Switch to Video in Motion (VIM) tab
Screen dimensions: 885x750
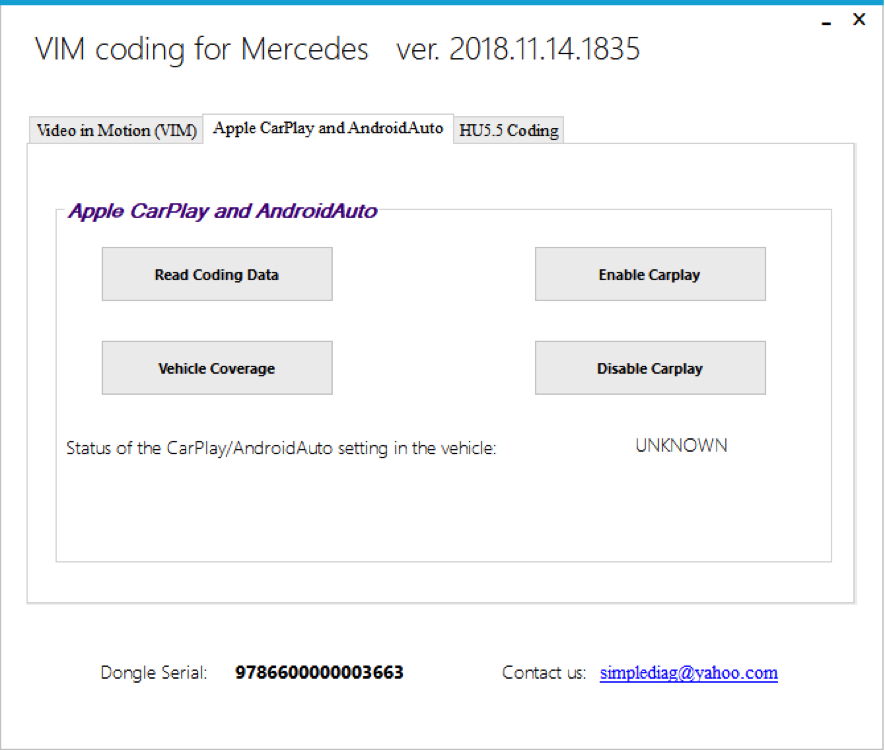[116, 130]
